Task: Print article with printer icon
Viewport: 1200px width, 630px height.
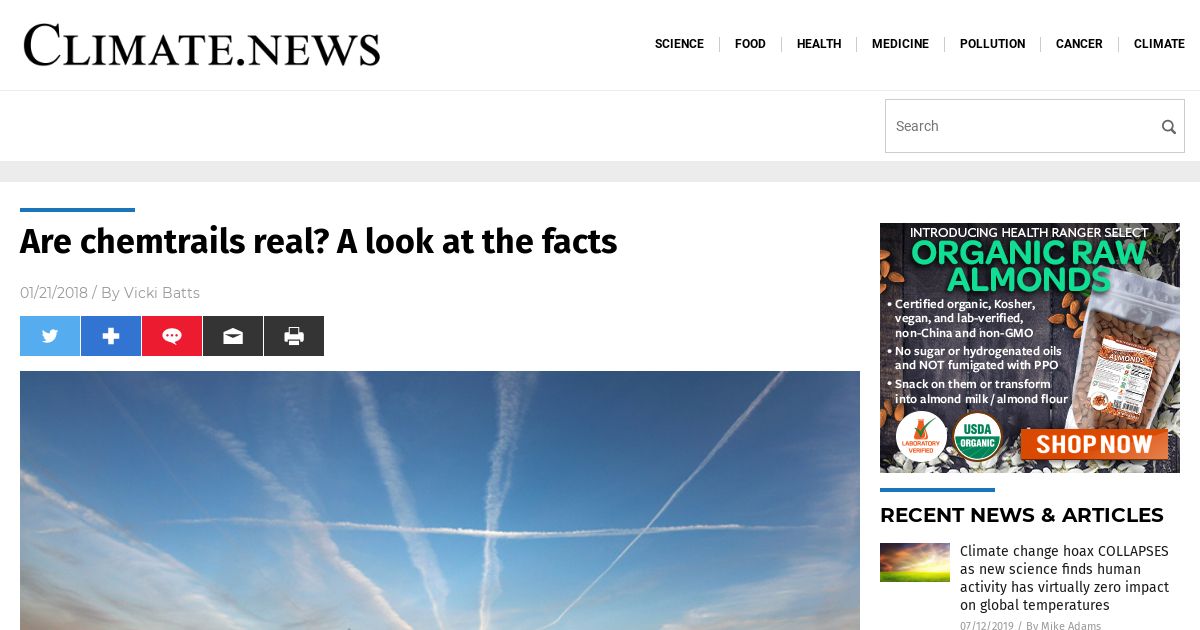Action: [294, 336]
